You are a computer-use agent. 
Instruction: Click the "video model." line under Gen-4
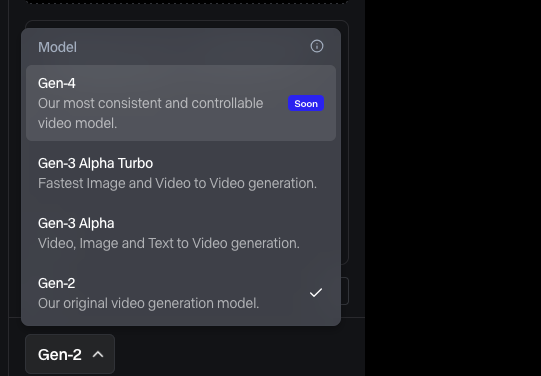77,123
